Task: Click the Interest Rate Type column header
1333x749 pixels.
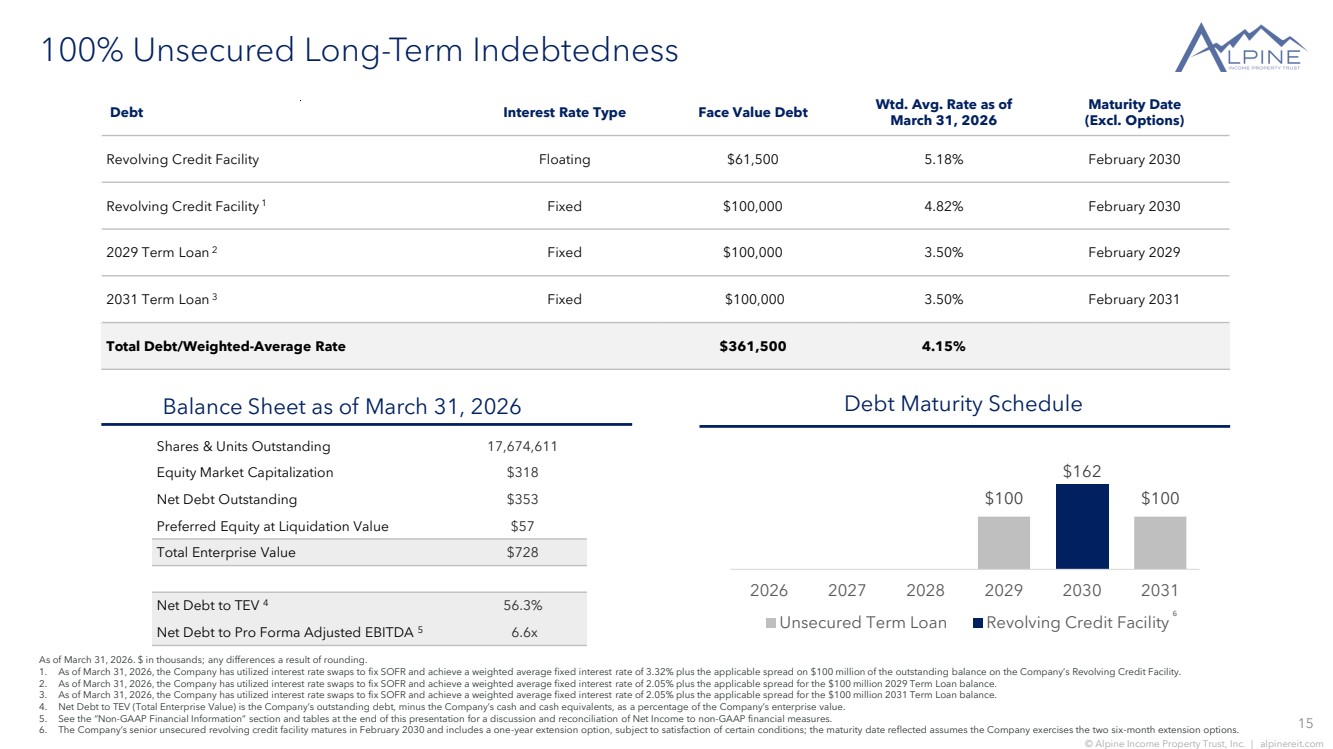Action: 564,112
